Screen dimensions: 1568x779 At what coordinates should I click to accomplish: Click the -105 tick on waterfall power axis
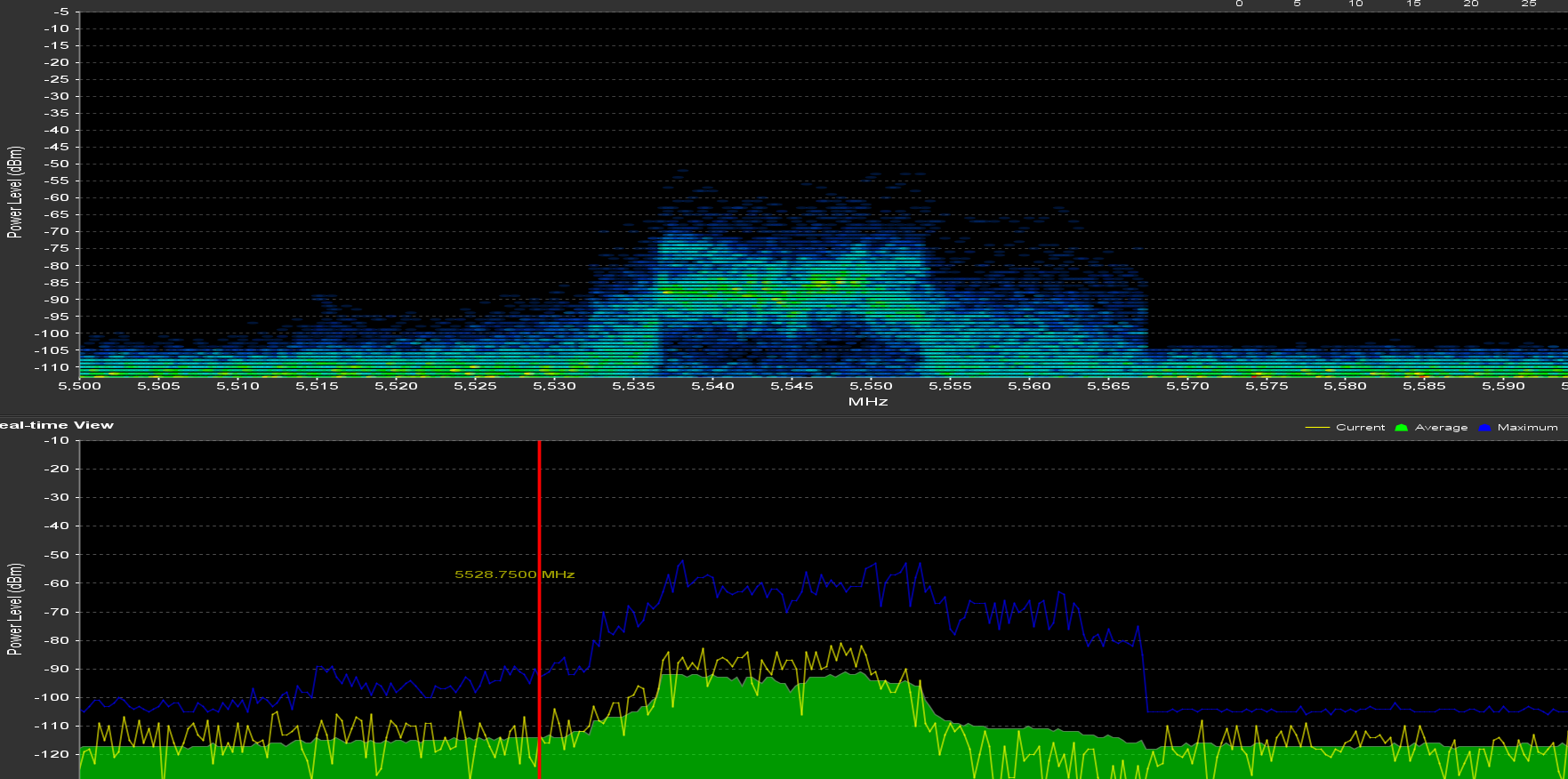pos(52,350)
